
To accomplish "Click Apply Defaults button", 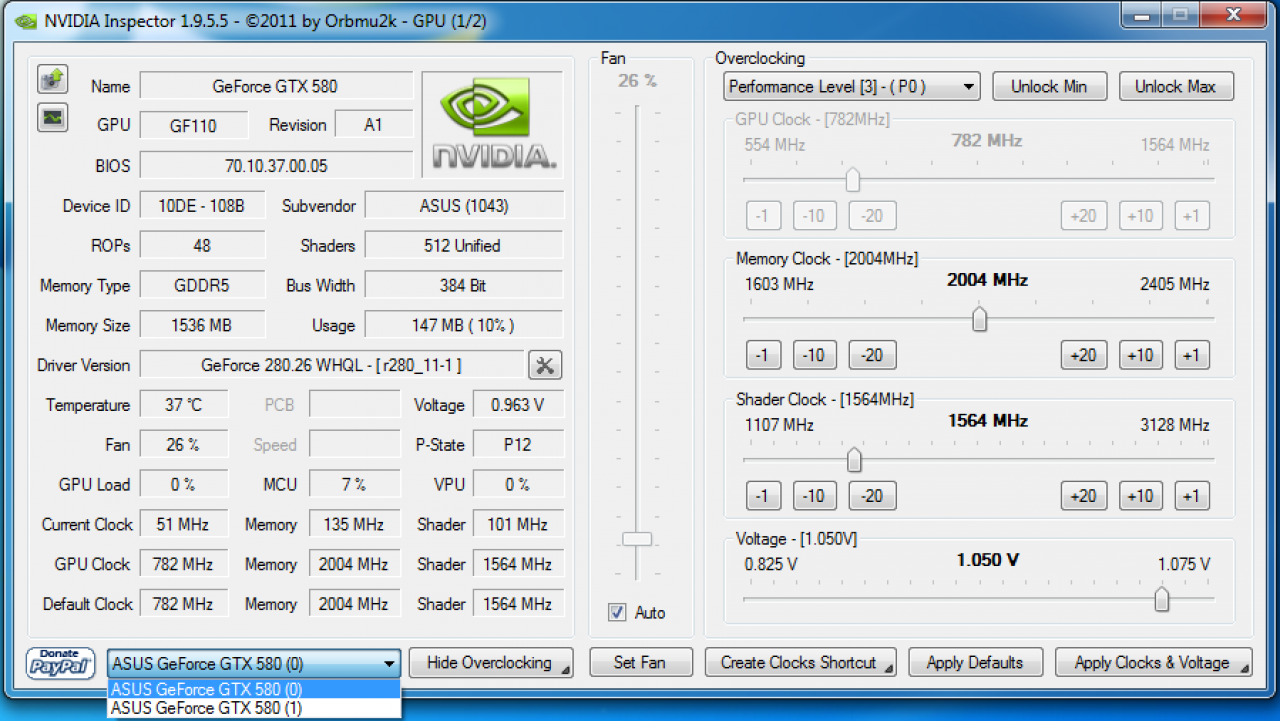I will point(975,662).
